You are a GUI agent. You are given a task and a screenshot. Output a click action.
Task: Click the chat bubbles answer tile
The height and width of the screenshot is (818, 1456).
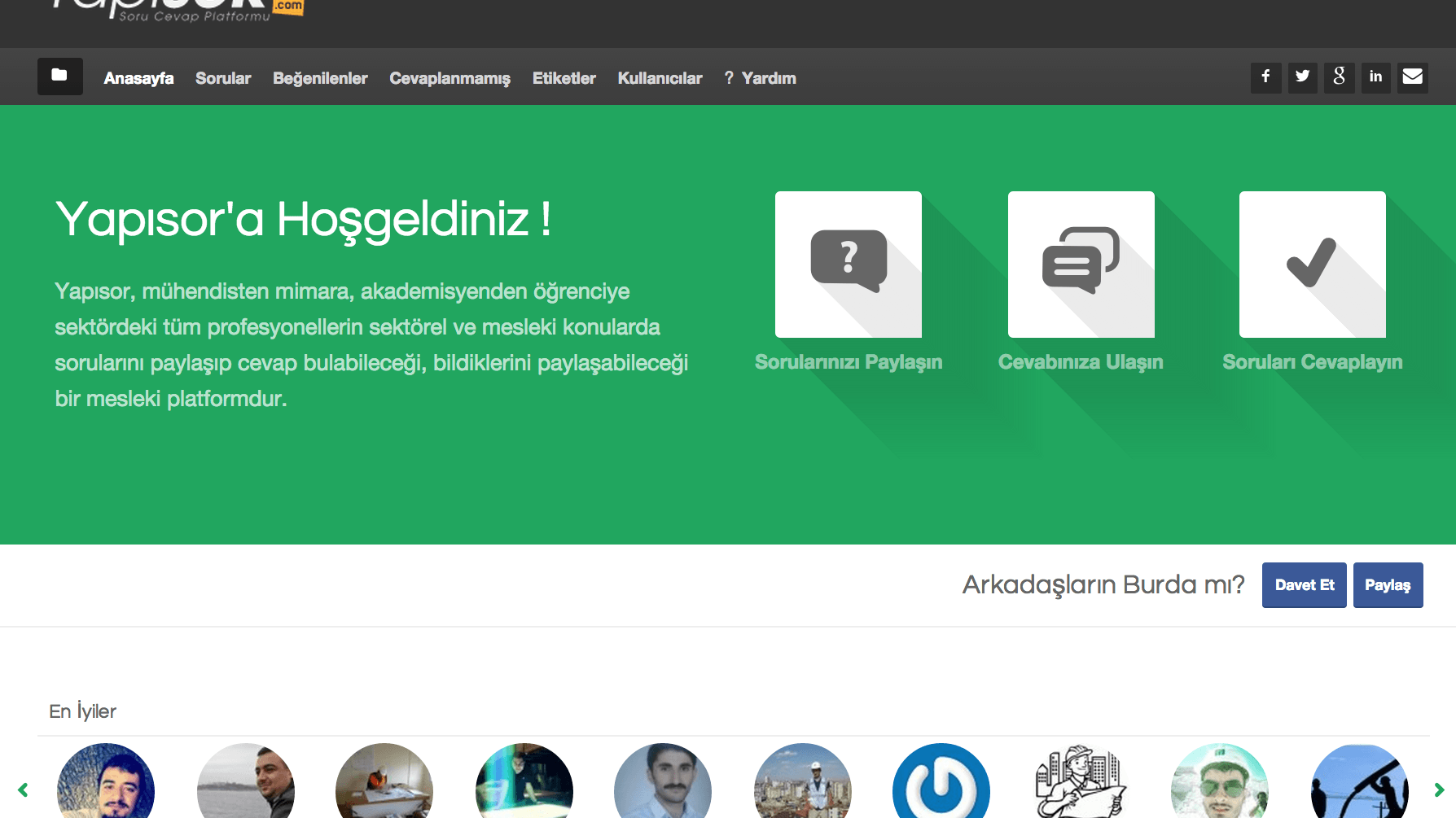[x=1081, y=265]
